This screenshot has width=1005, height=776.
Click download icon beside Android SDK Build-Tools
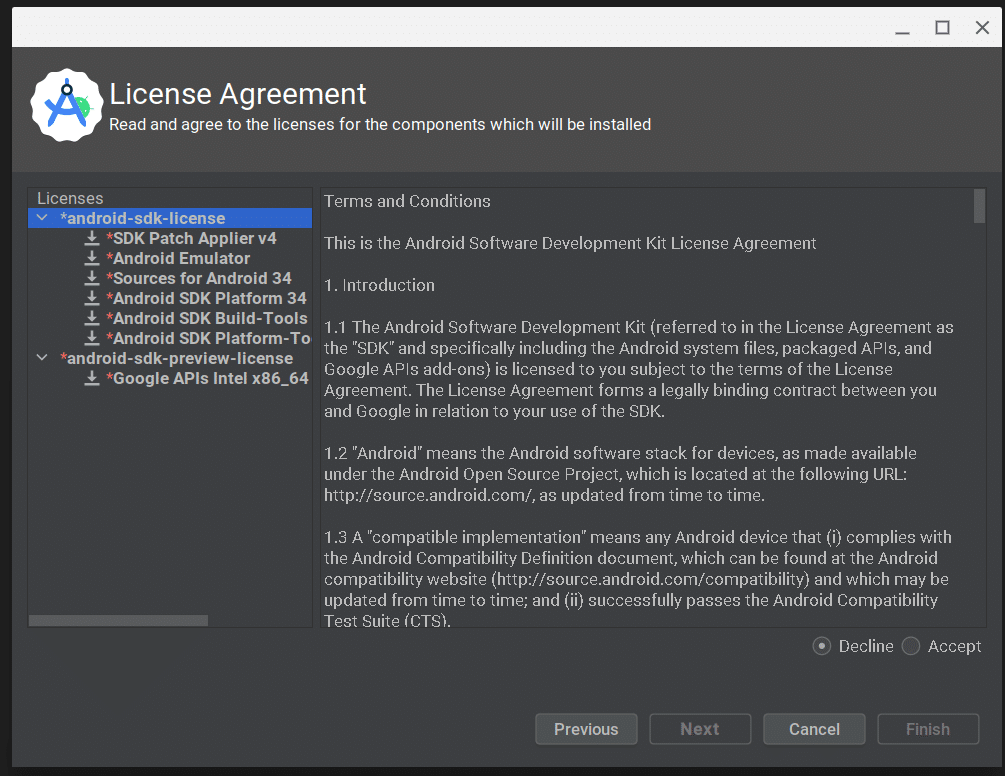point(92,318)
